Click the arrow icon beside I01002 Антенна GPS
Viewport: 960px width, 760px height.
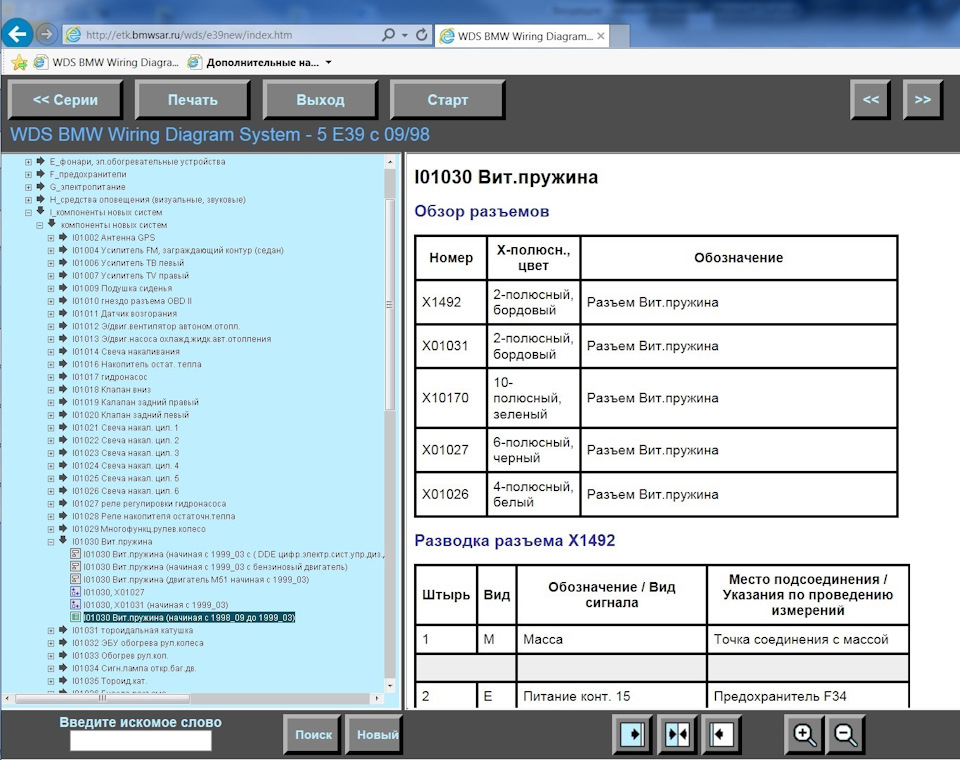(x=63, y=237)
